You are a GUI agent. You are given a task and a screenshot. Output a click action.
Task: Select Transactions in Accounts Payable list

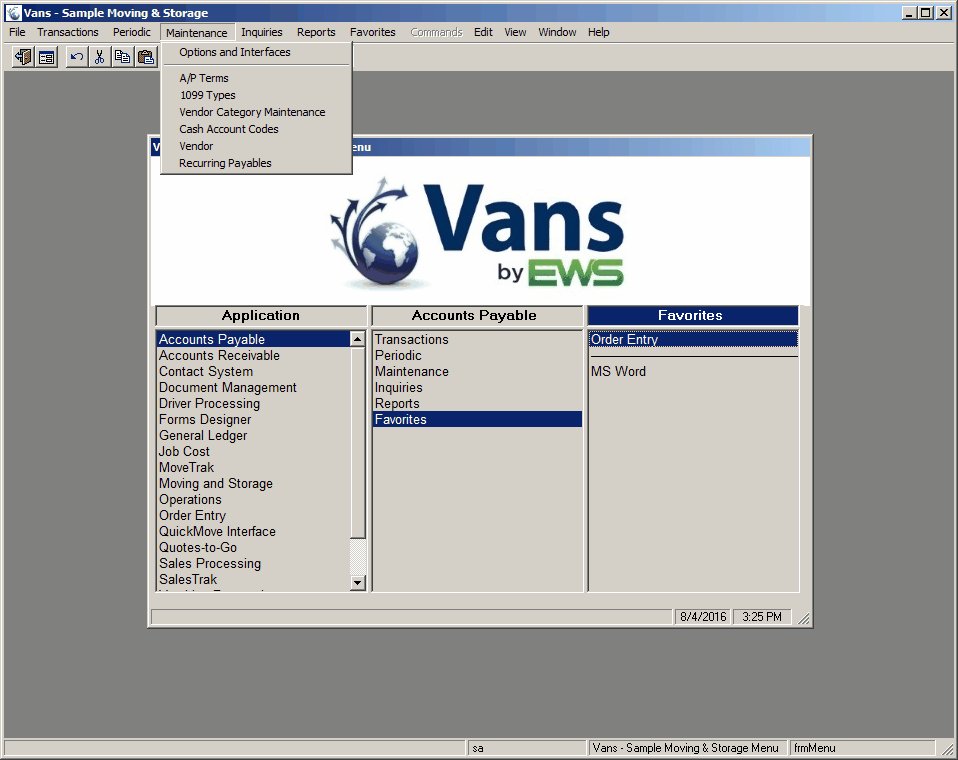point(477,339)
